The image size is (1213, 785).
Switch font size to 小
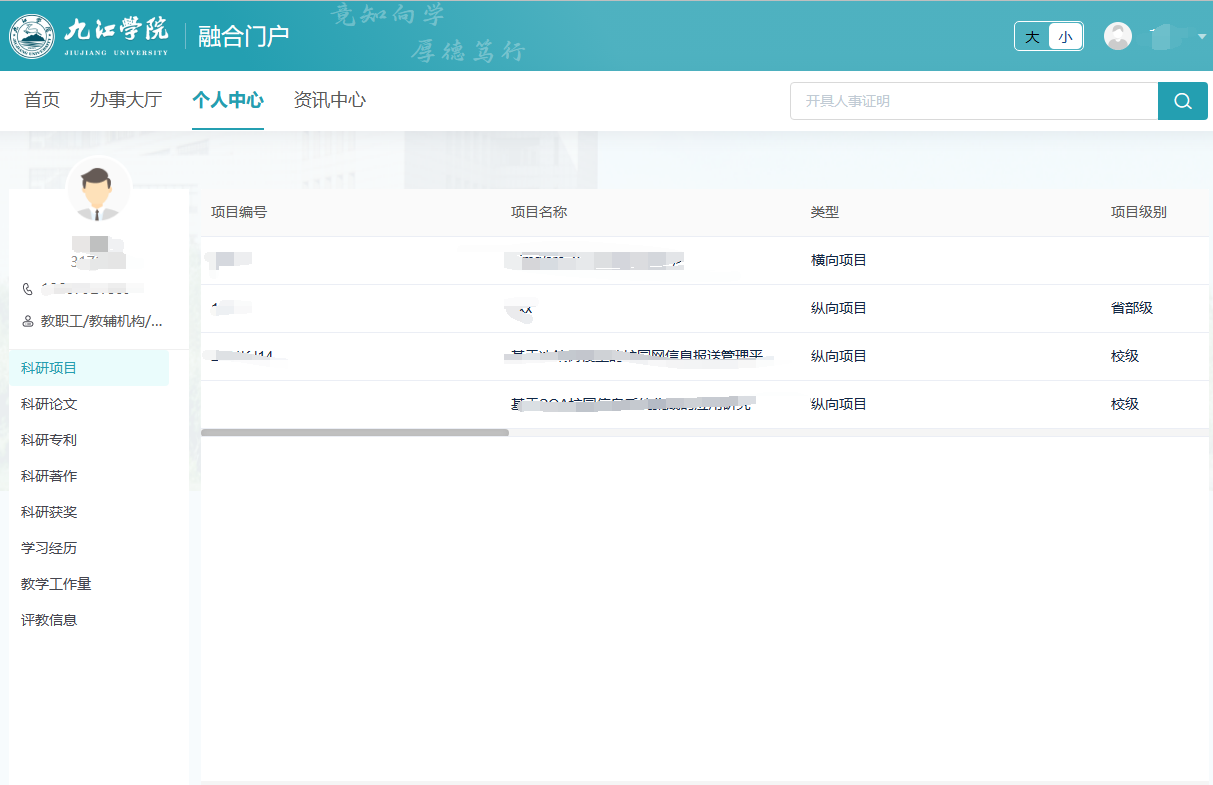1065,37
